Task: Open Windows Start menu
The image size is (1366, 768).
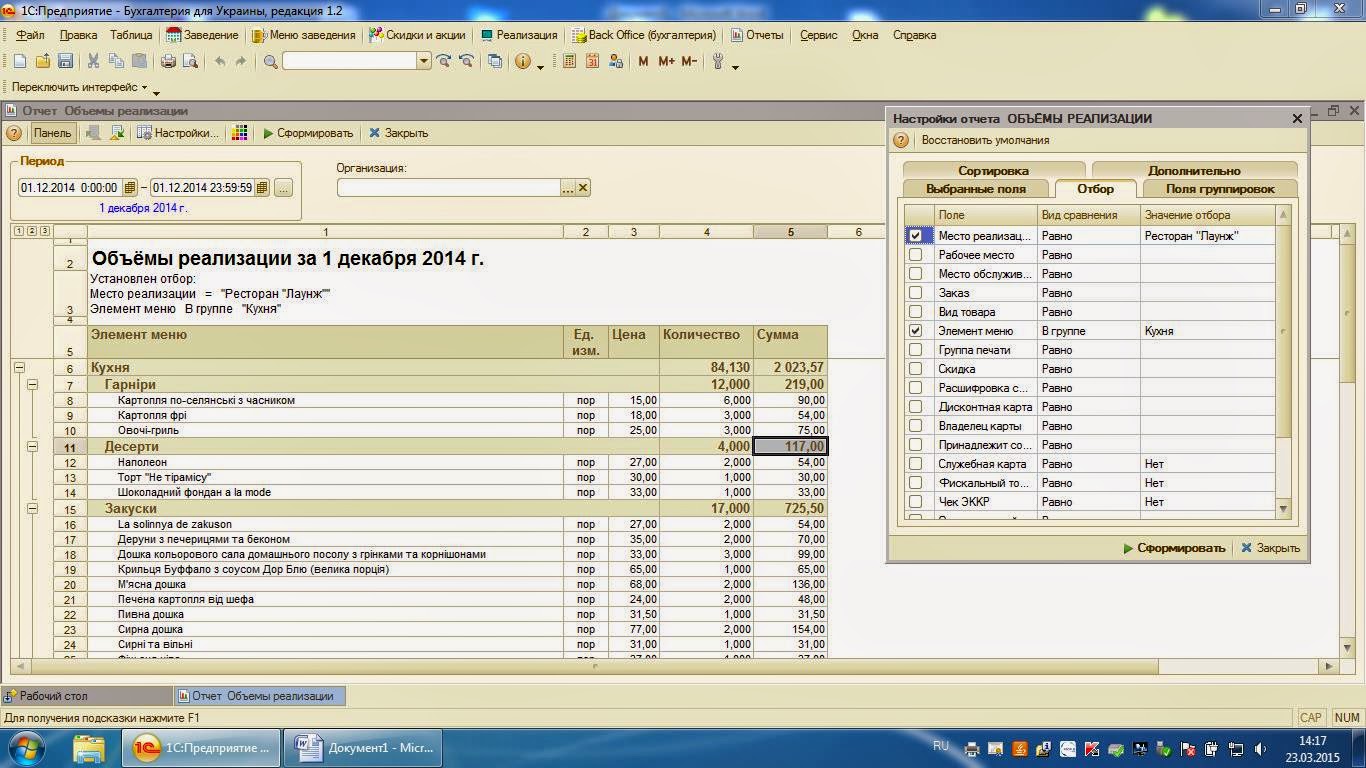Action: point(24,747)
